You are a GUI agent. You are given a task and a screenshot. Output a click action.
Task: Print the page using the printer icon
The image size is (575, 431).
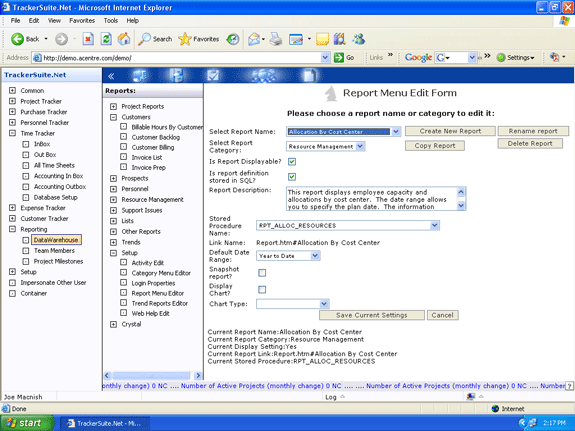[276, 39]
